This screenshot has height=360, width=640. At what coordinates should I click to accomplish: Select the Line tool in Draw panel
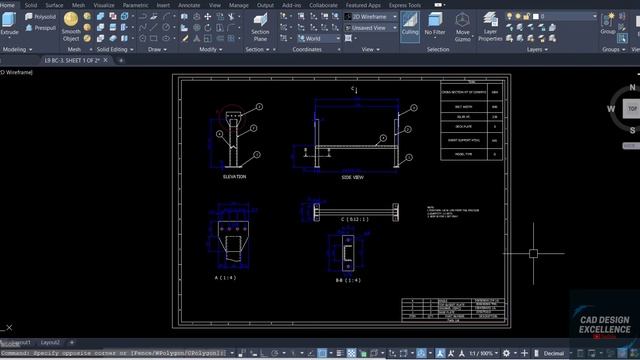(153, 28)
